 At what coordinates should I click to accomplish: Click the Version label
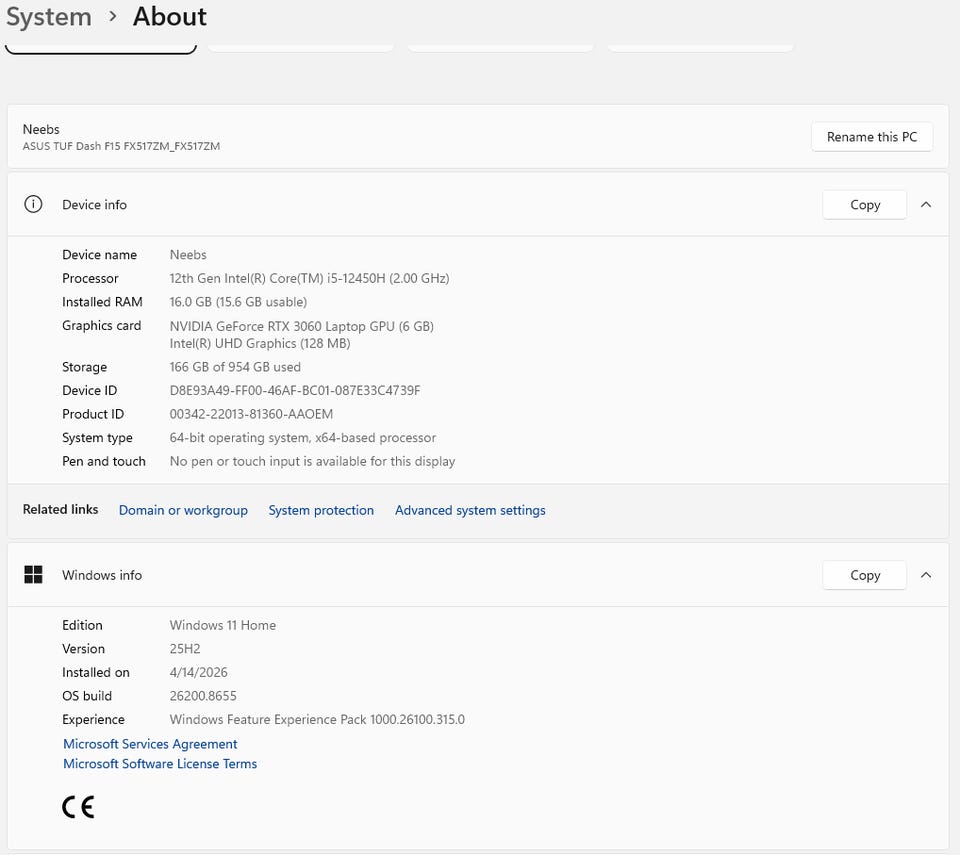pos(83,649)
